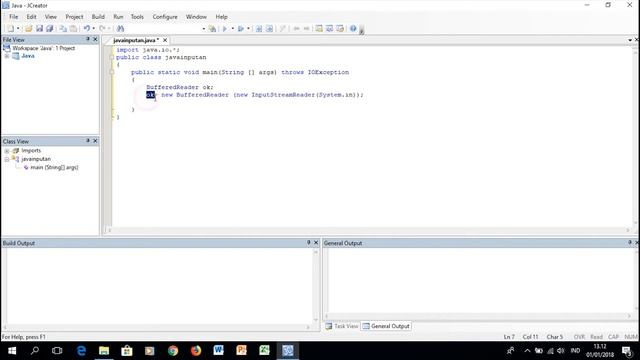The image size is (640, 360).
Task: Click the Run Project toolbar icon
Action: coord(241,29)
